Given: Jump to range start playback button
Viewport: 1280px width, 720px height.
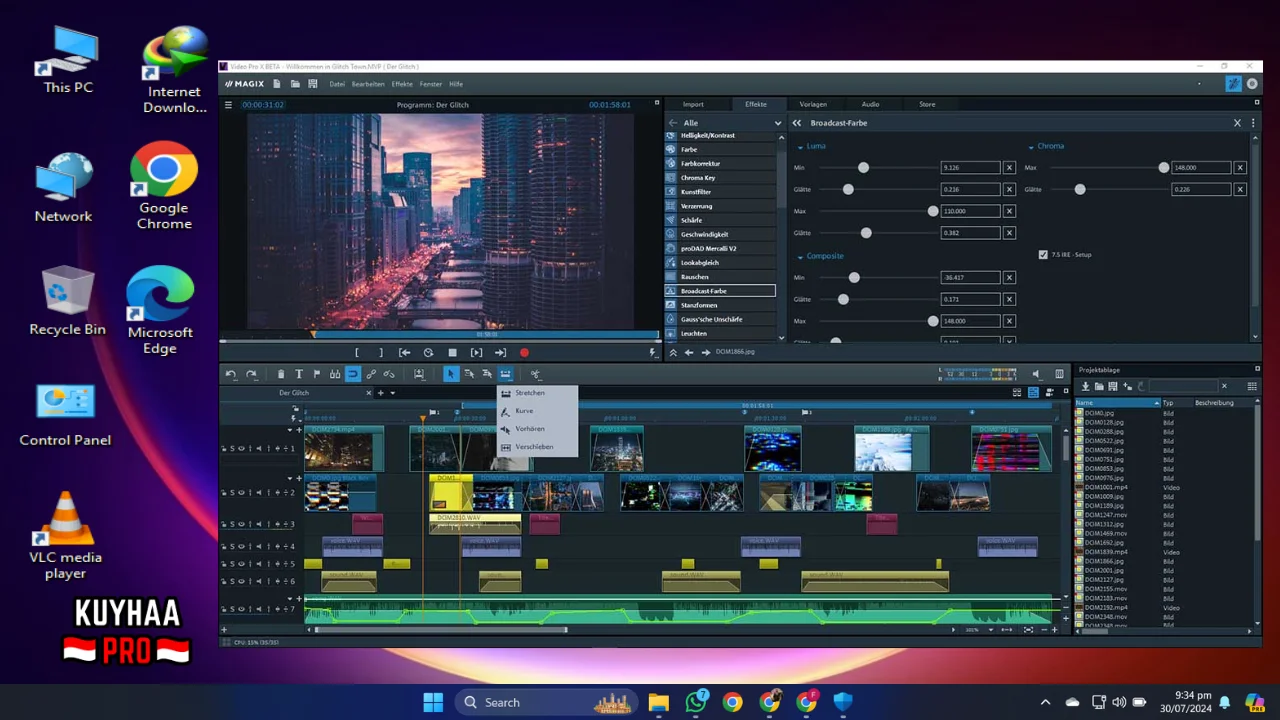Looking at the screenshot, I should click(404, 352).
